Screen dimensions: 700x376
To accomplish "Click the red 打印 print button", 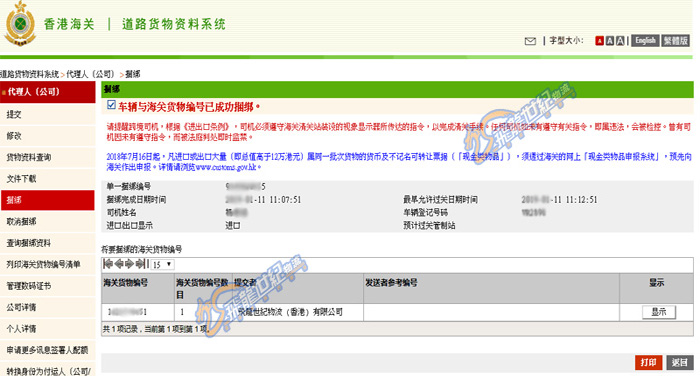I will point(648,362).
